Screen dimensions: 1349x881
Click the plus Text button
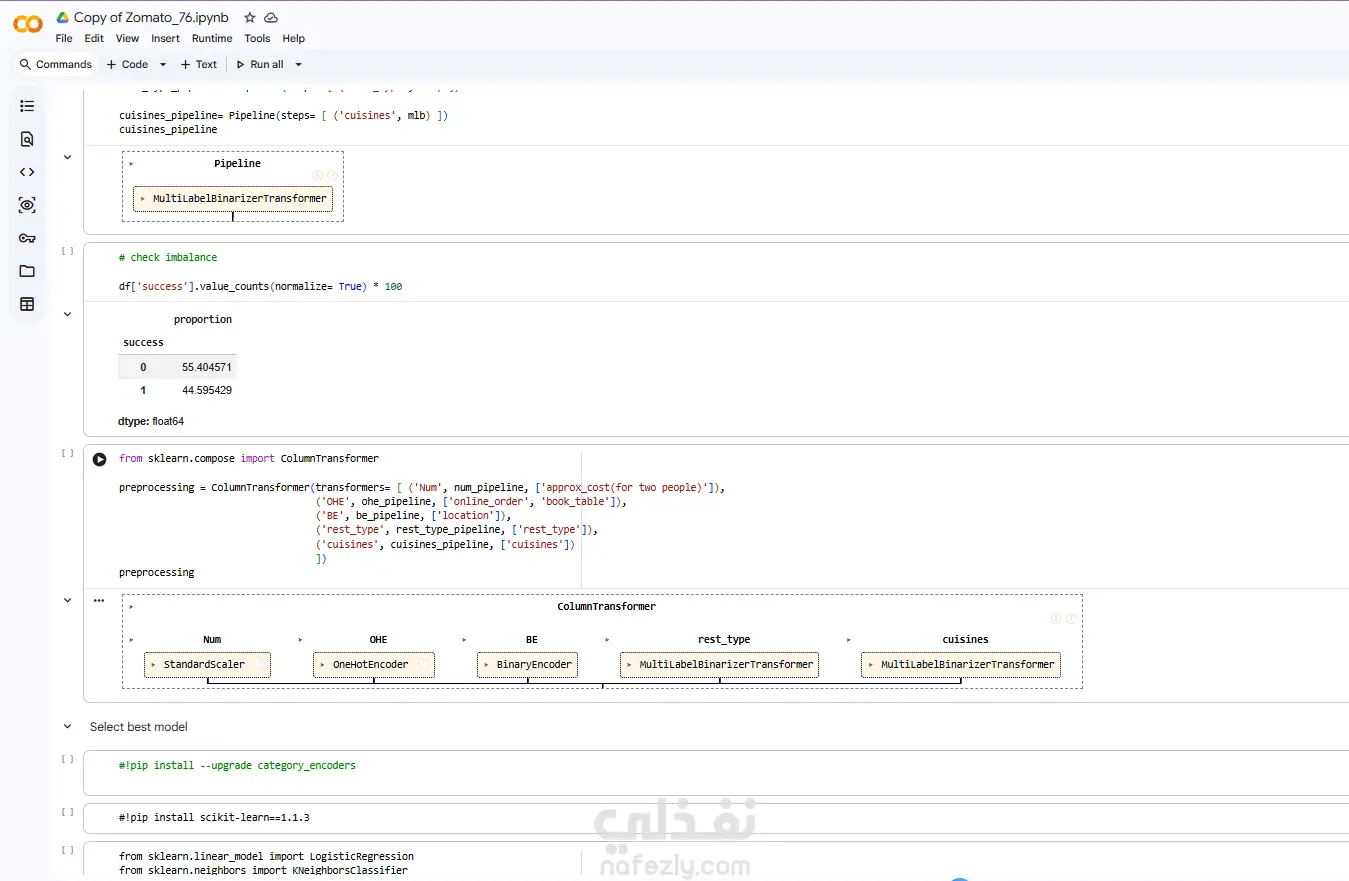click(x=198, y=64)
